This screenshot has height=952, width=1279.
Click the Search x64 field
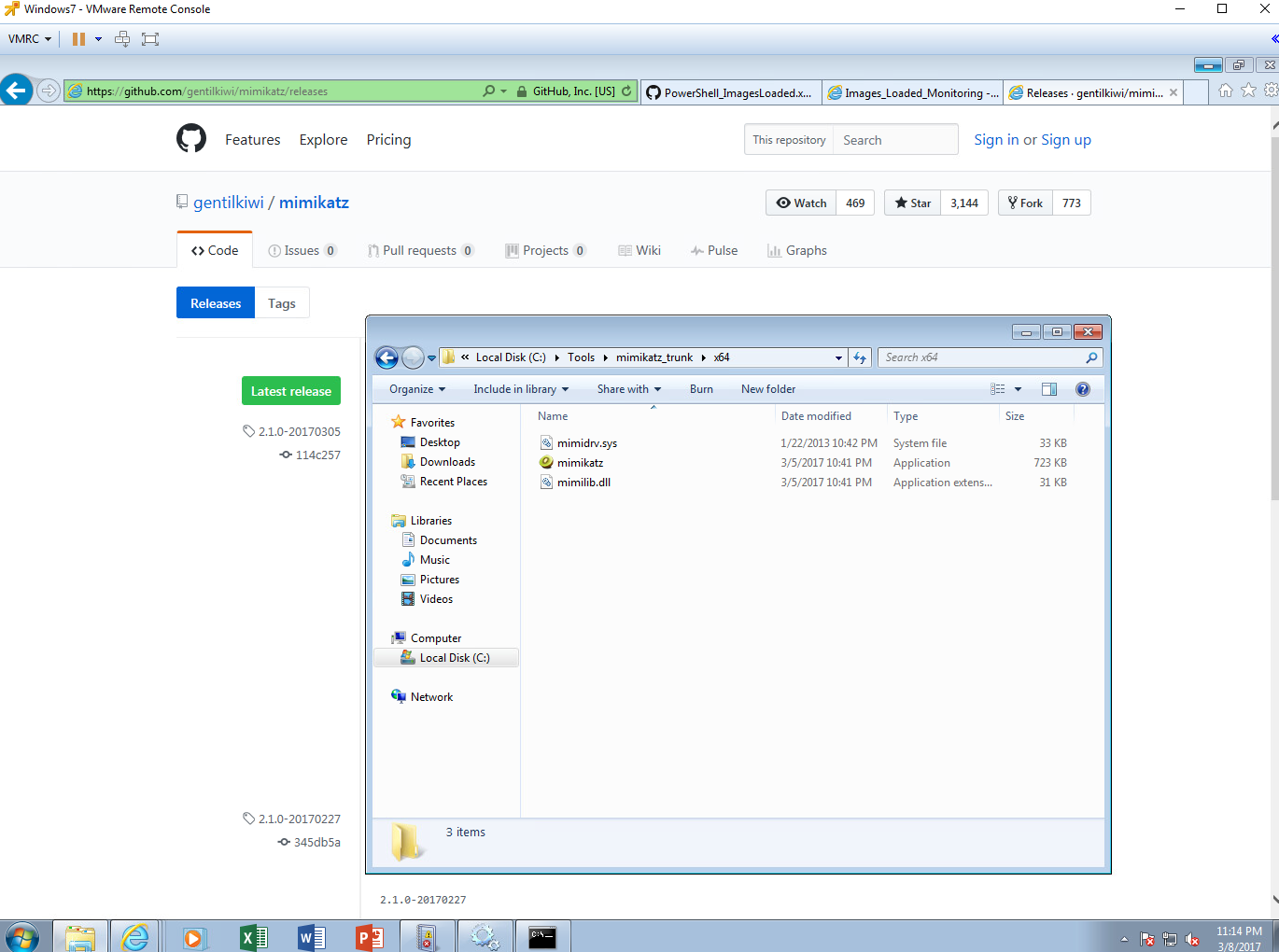[982, 357]
